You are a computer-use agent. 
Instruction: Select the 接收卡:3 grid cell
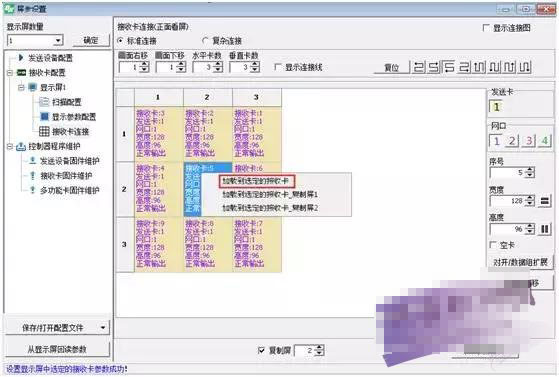159,134
